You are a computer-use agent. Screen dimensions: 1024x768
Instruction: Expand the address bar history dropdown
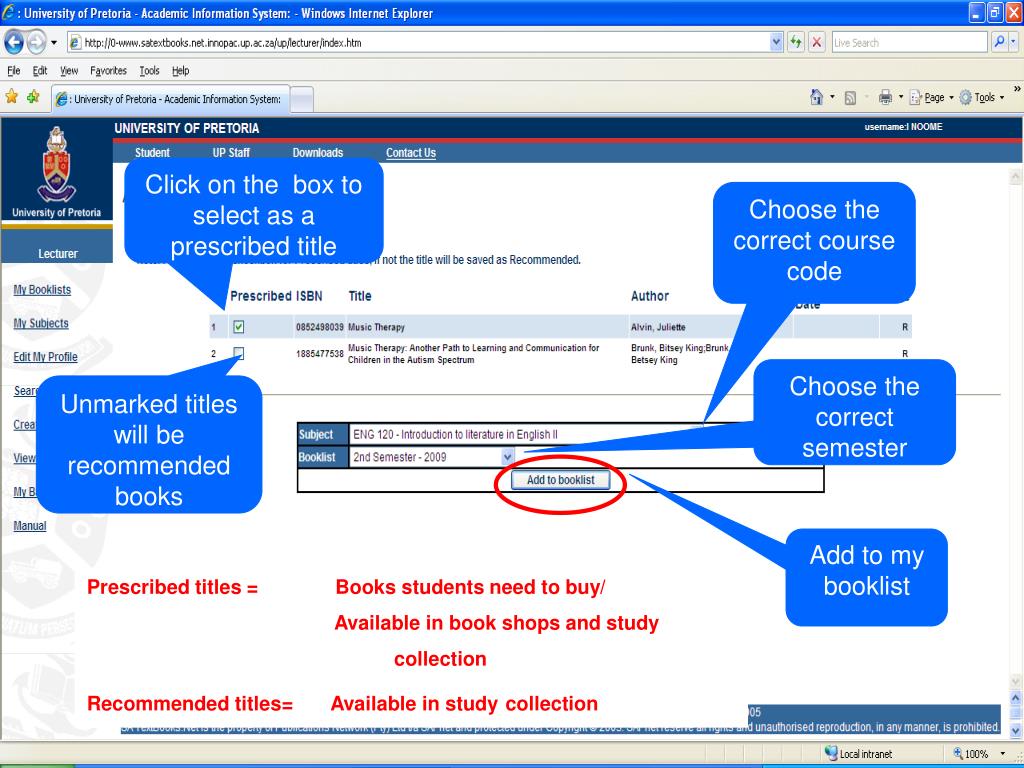[776, 42]
